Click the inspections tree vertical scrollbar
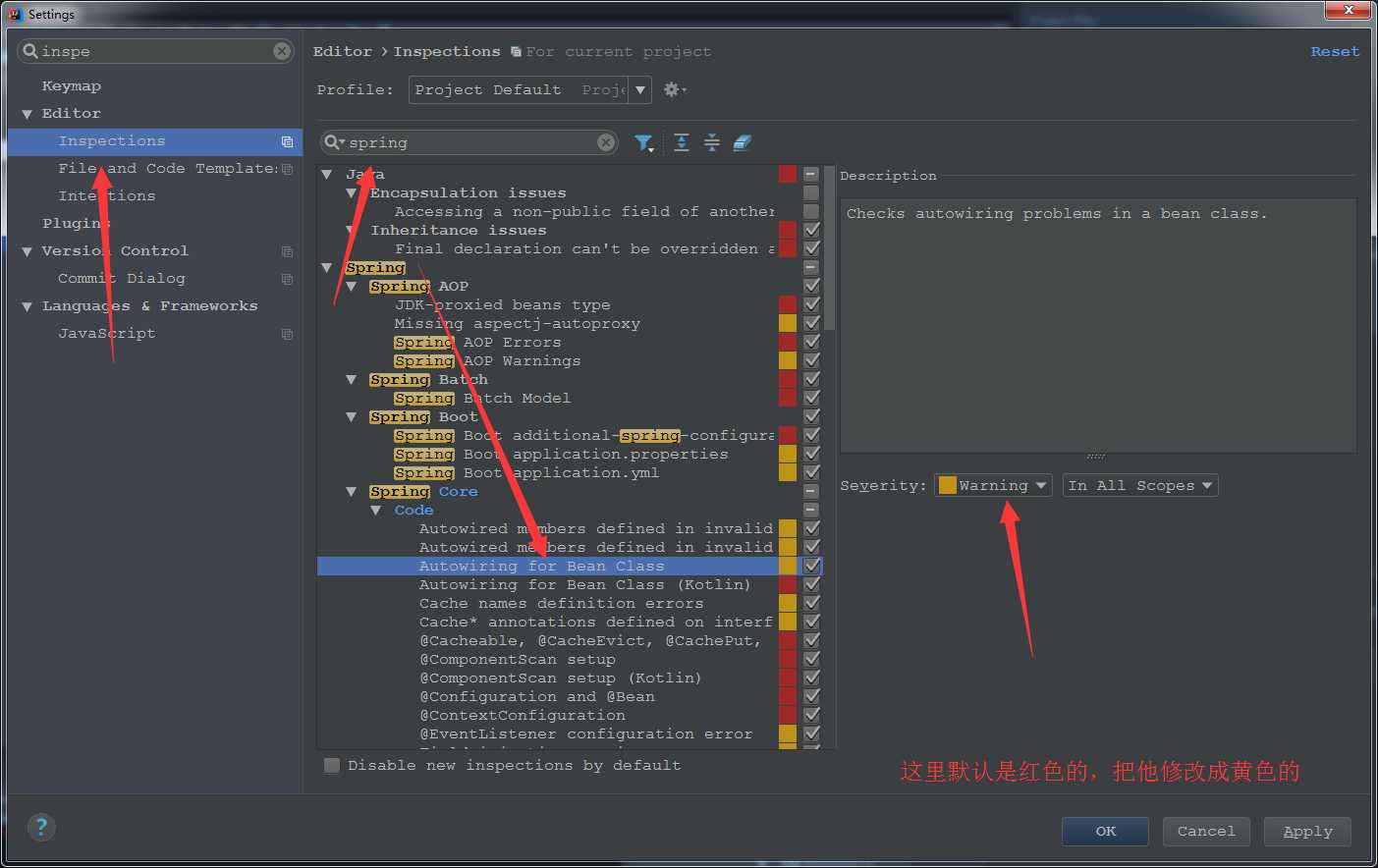 [830, 247]
